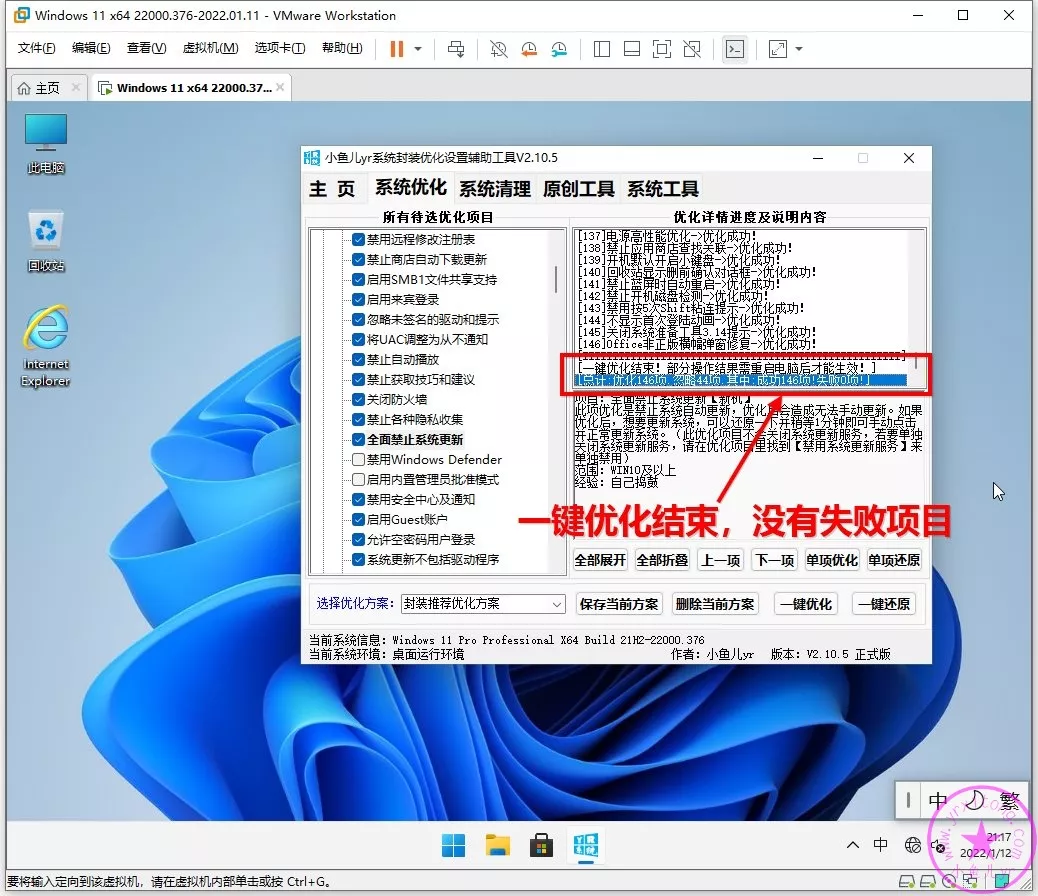Open the 虚拟机(M) menu

click(x=210, y=48)
